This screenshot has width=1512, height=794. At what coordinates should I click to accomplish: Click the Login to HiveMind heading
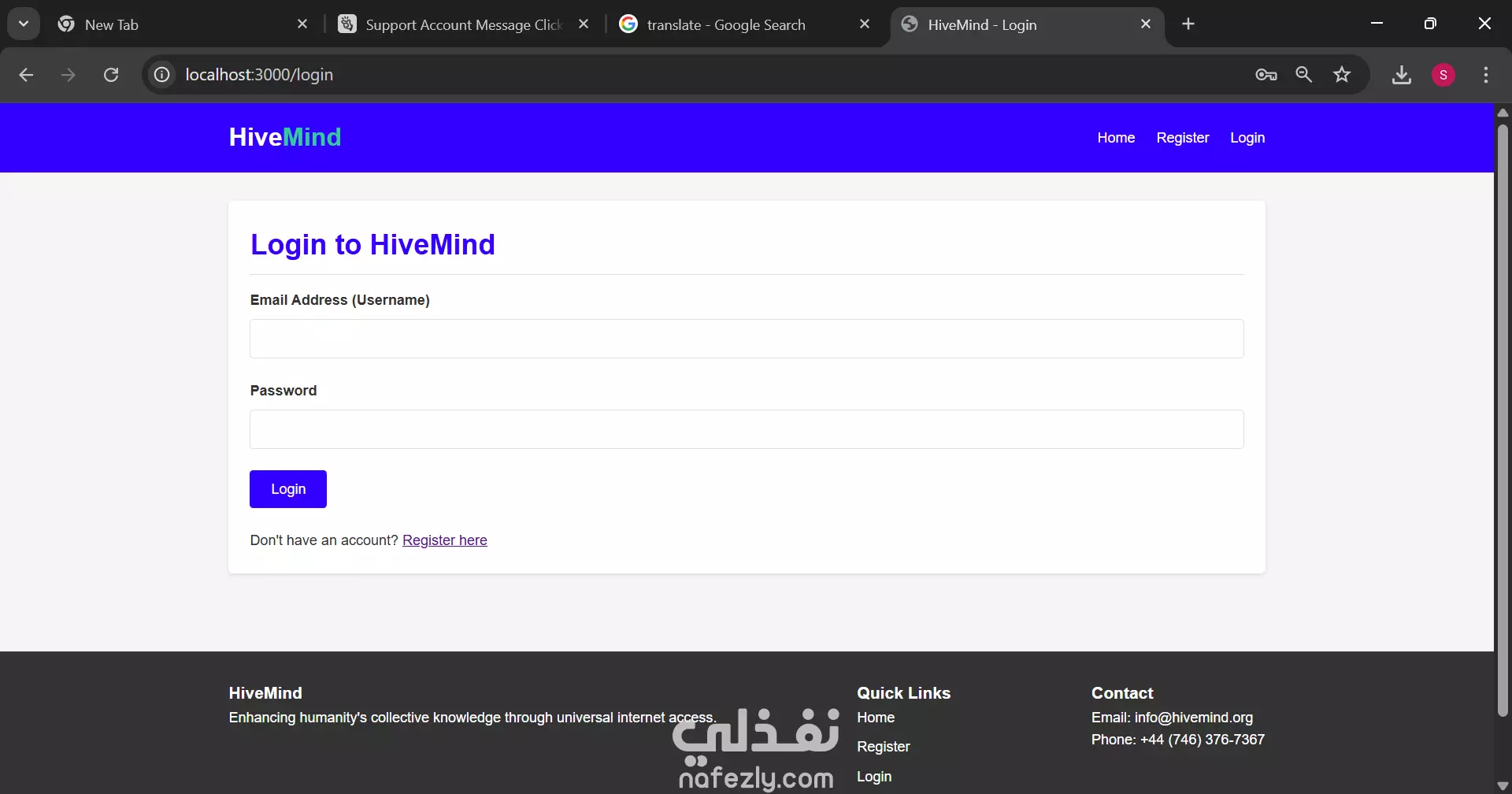coord(373,245)
